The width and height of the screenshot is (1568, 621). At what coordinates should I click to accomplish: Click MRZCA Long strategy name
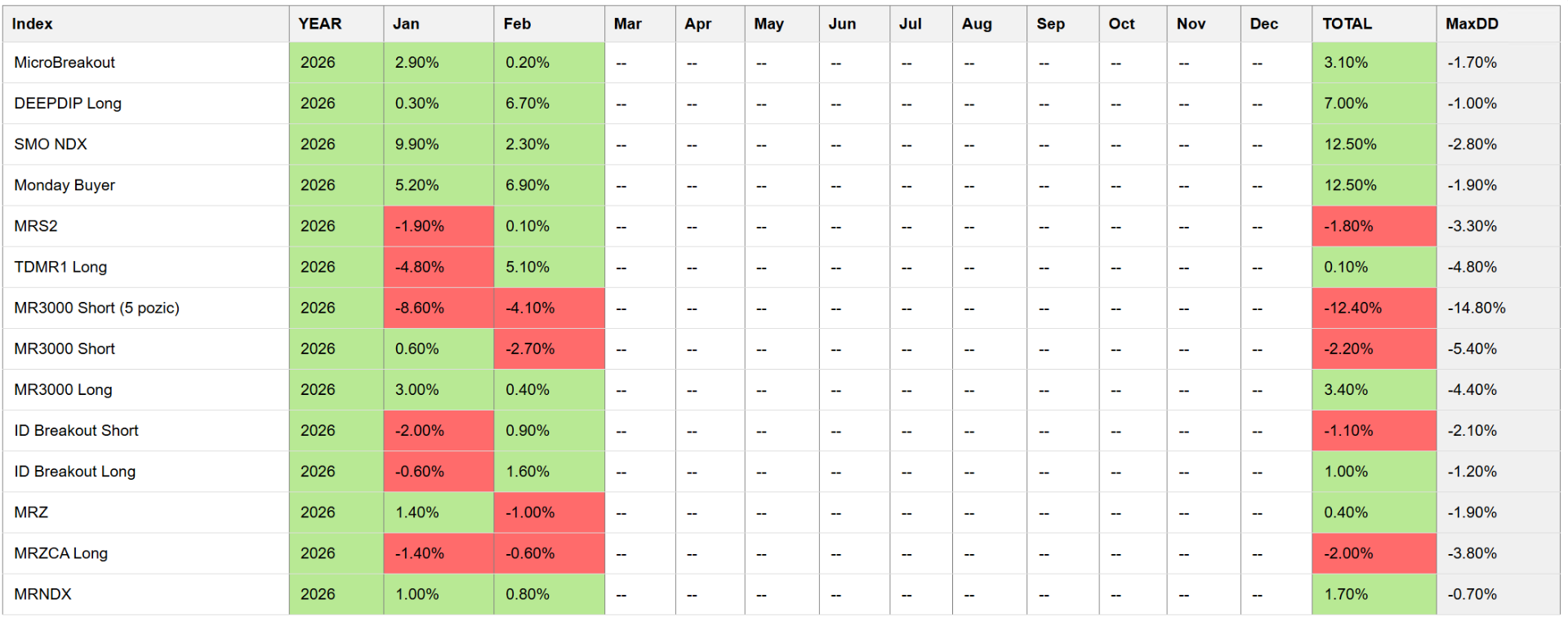click(61, 553)
